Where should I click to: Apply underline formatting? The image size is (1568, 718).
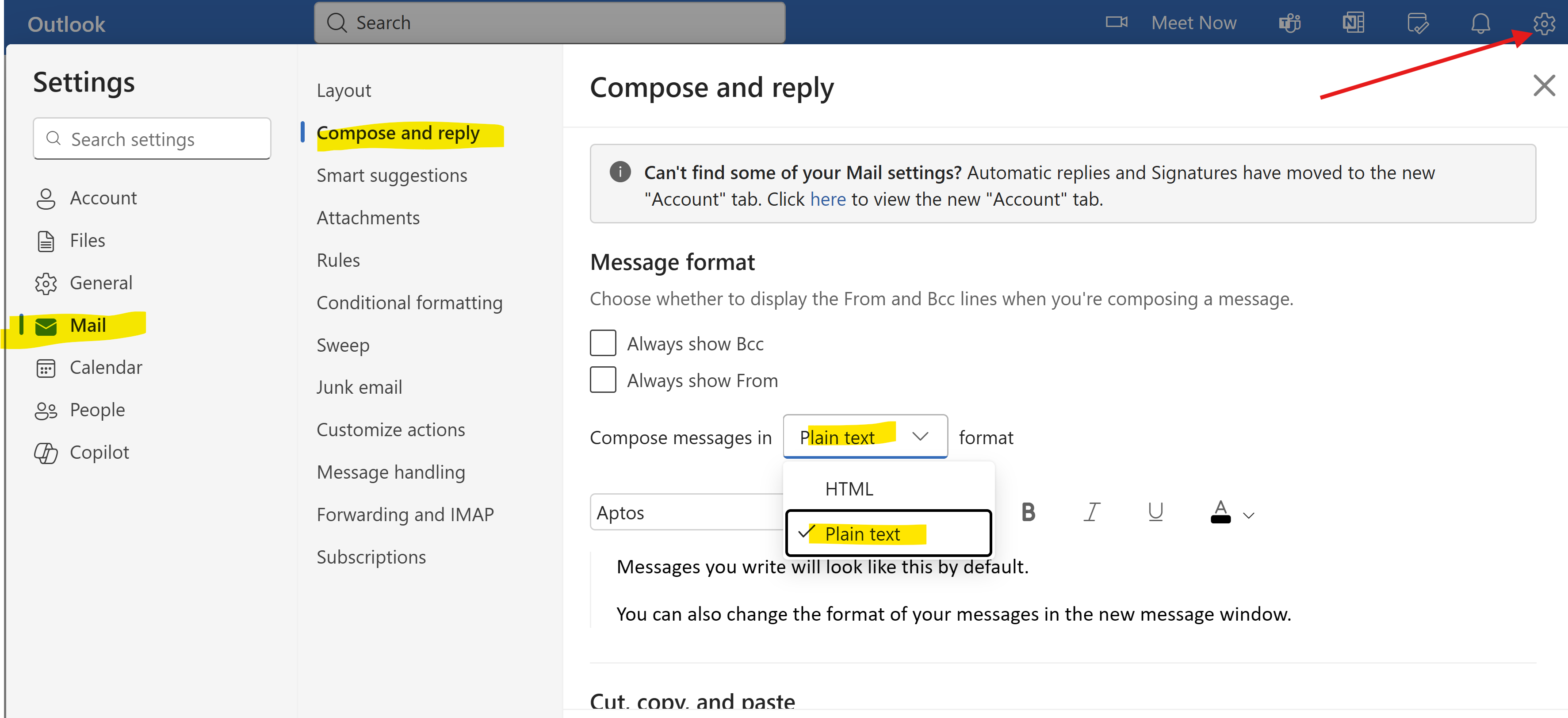(1155, 511)
